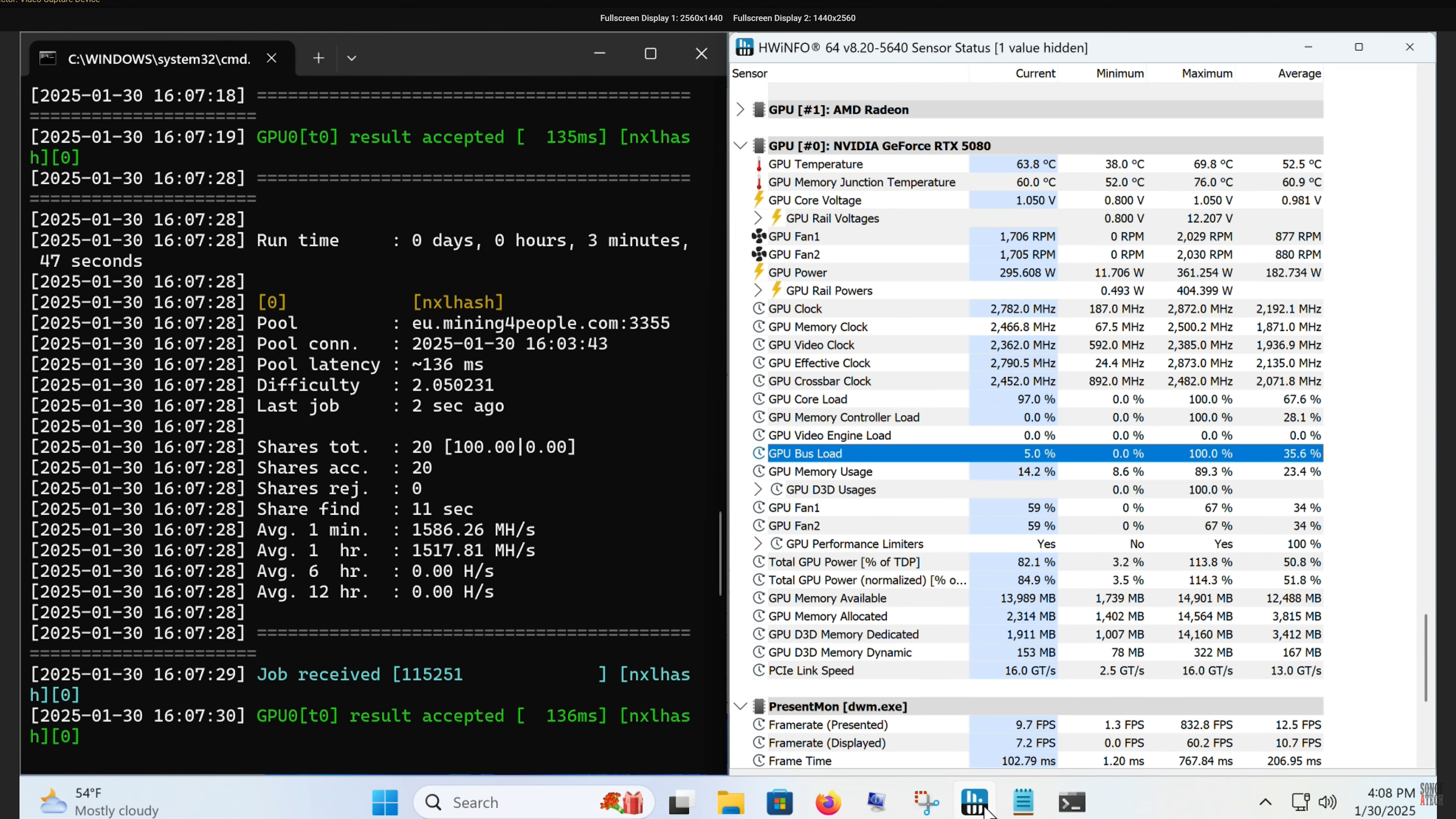Click the HWiNFO vertical scrollbar thumb

[x=1426, y=657]
